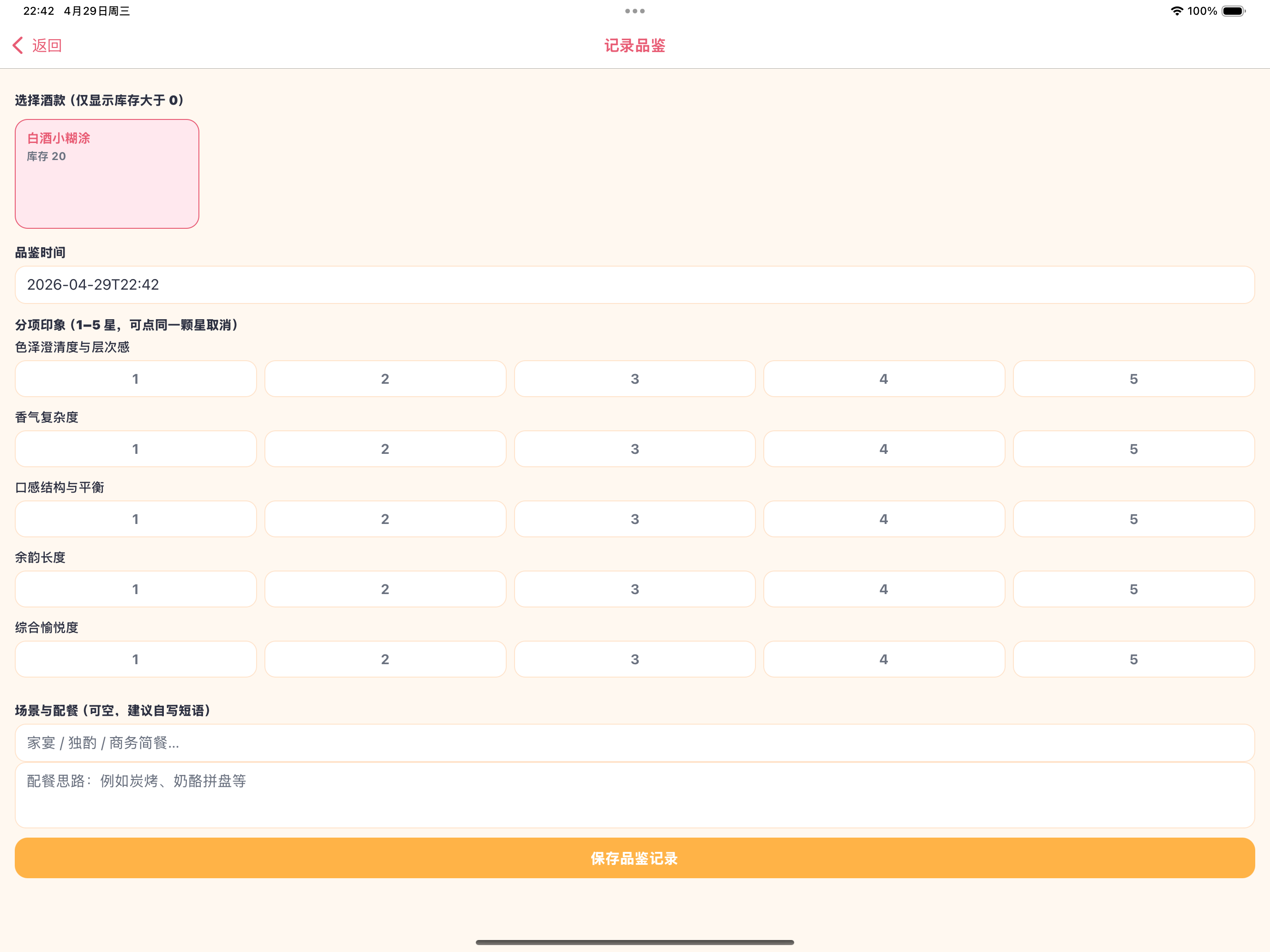Choose 3 for 口感结构与平衡
The width and height of the screenshot is (1270, 952).
pyautogui.click(x=635, y=519)
